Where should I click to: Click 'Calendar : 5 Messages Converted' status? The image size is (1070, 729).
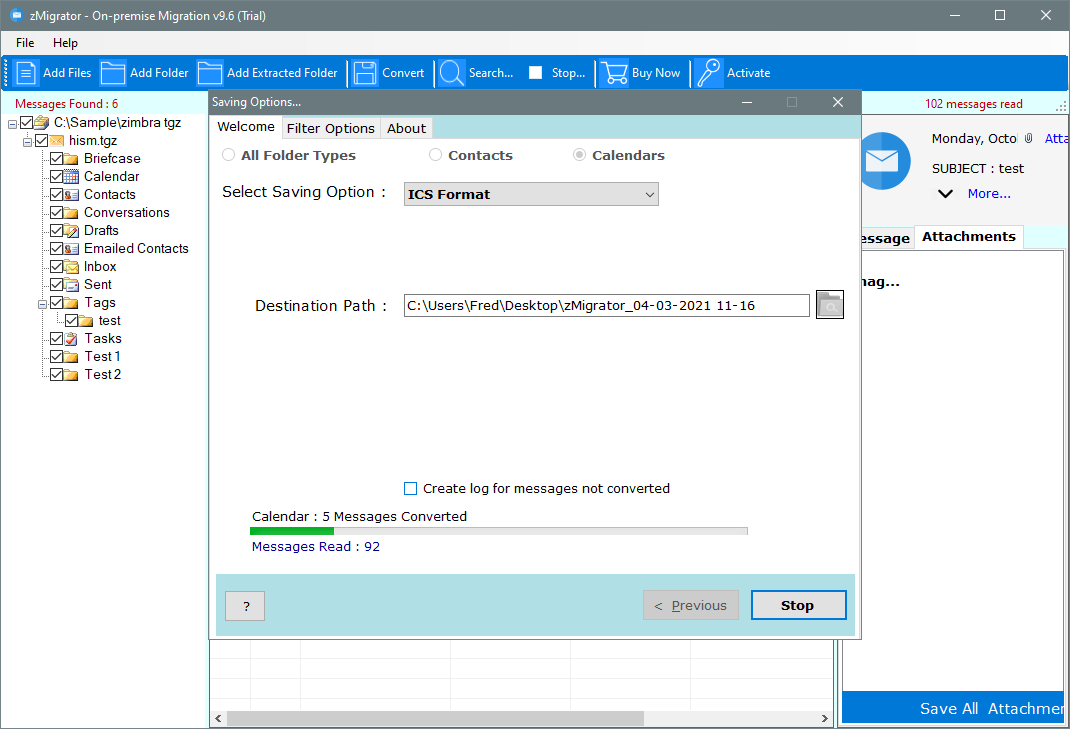pyautogui.click(x=360, y=516)
